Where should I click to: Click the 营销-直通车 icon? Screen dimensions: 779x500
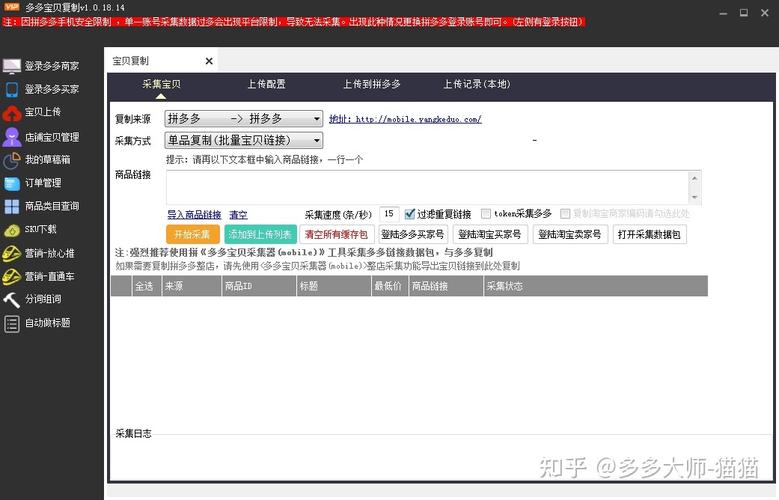click(x=11, y=276)
